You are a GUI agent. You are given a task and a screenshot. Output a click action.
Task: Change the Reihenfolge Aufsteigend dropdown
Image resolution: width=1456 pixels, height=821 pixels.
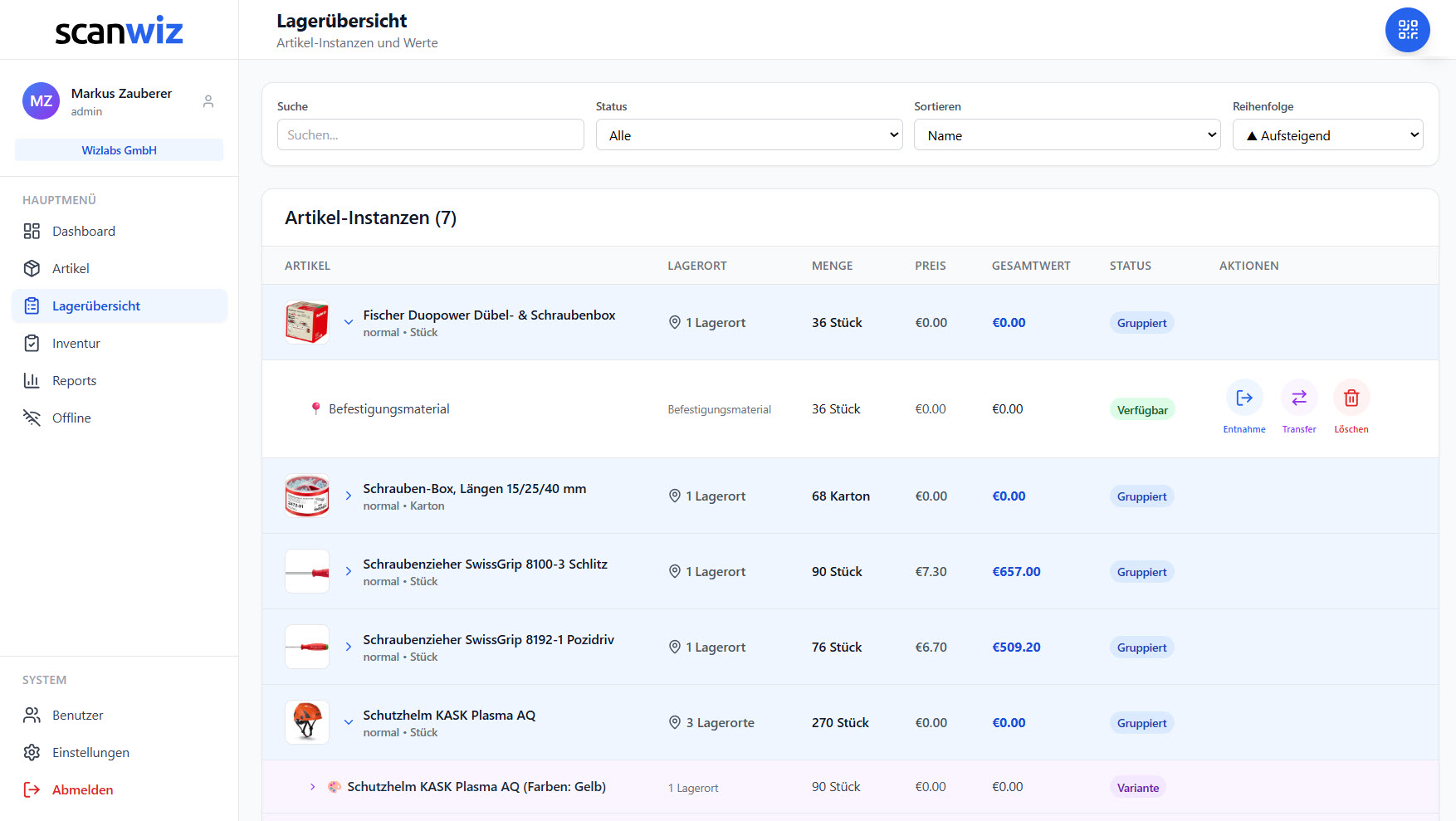(x=1327, y=135)
